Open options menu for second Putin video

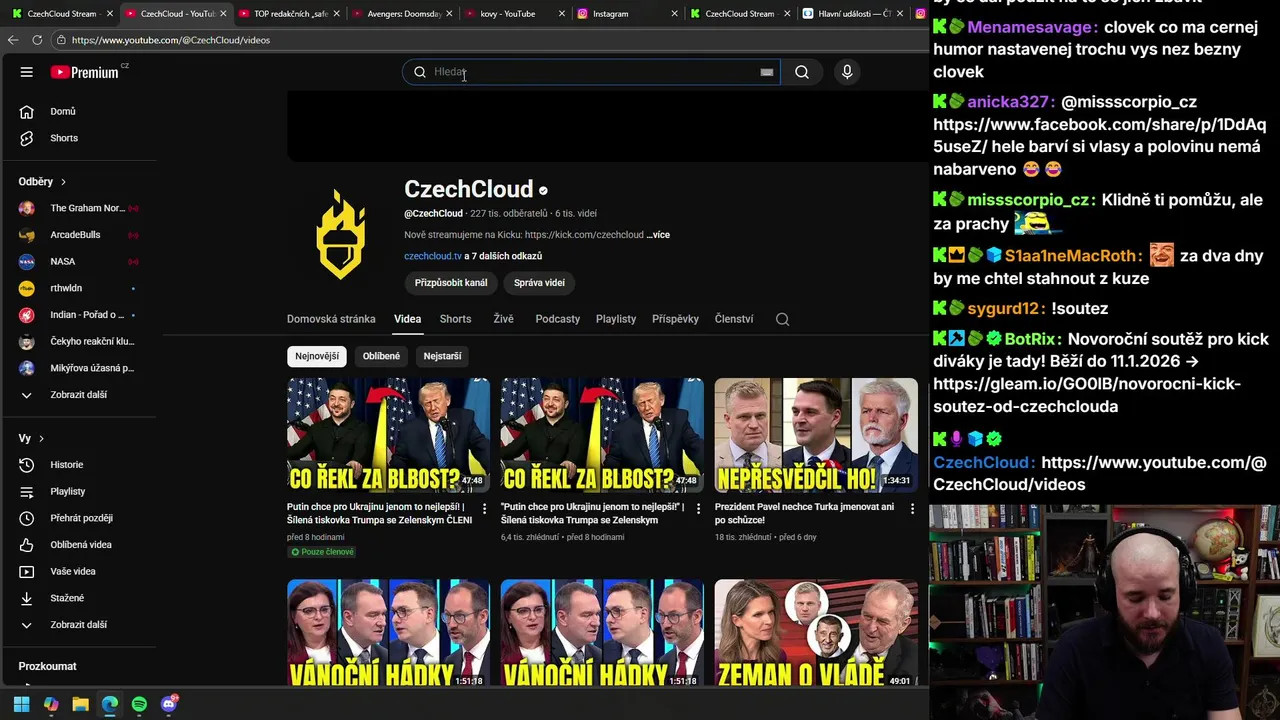(x=698, y=509)
